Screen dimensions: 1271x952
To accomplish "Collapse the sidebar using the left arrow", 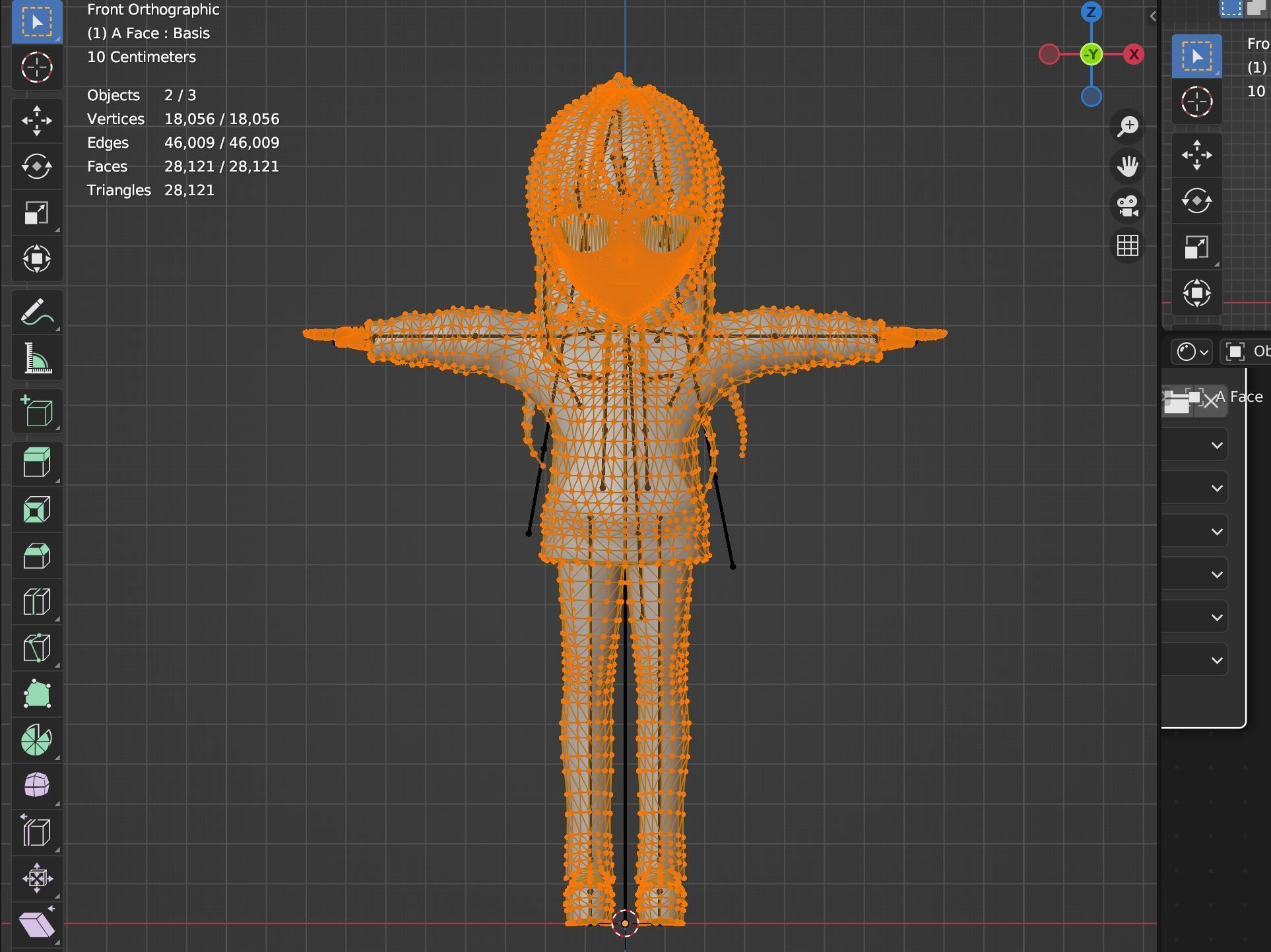I will [x=1152, y=16].
